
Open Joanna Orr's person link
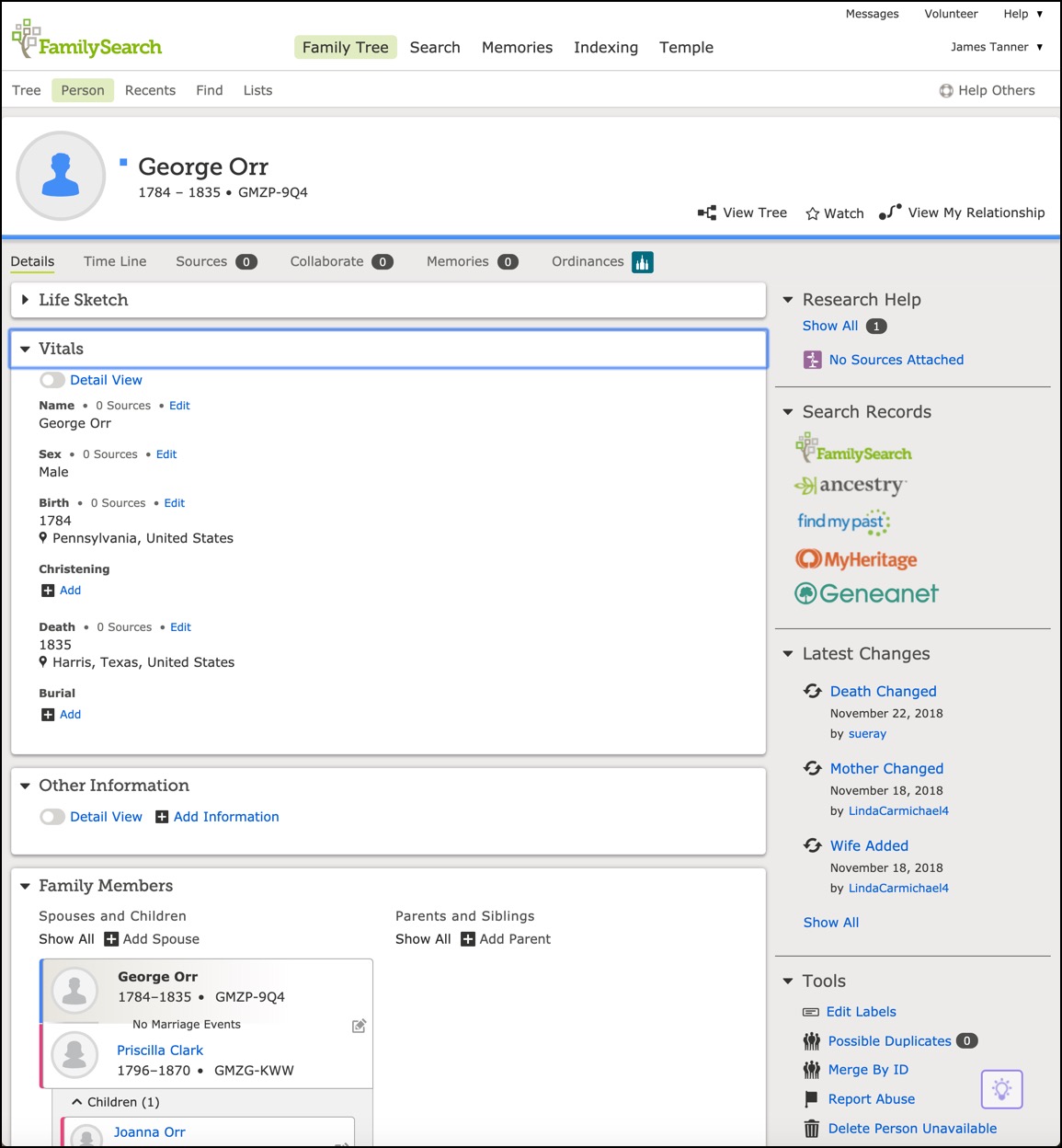click(x=150, y=1132)
